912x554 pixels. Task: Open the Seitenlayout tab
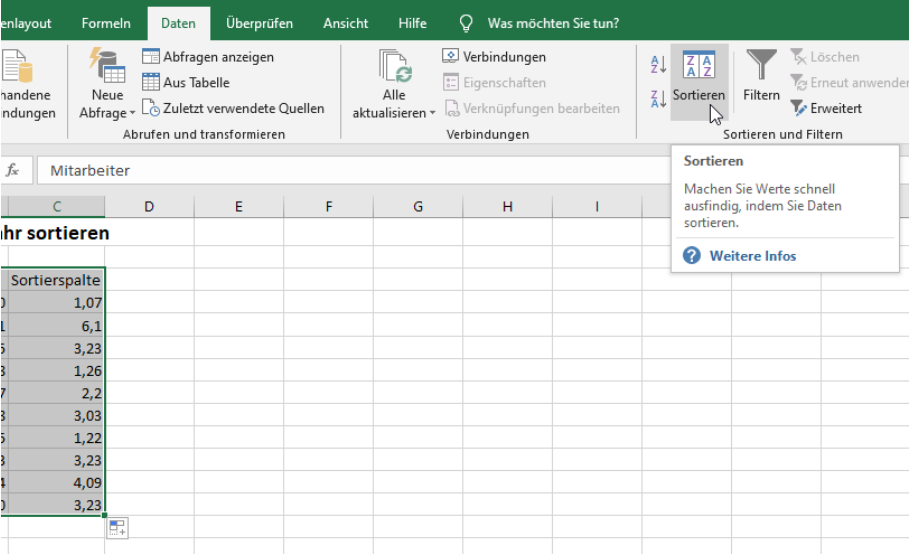point(26,23)
